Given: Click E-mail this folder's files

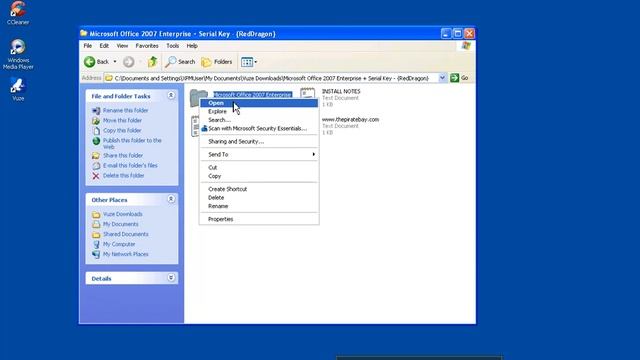Looking at the screenshot, I should [x=130, y=166].
